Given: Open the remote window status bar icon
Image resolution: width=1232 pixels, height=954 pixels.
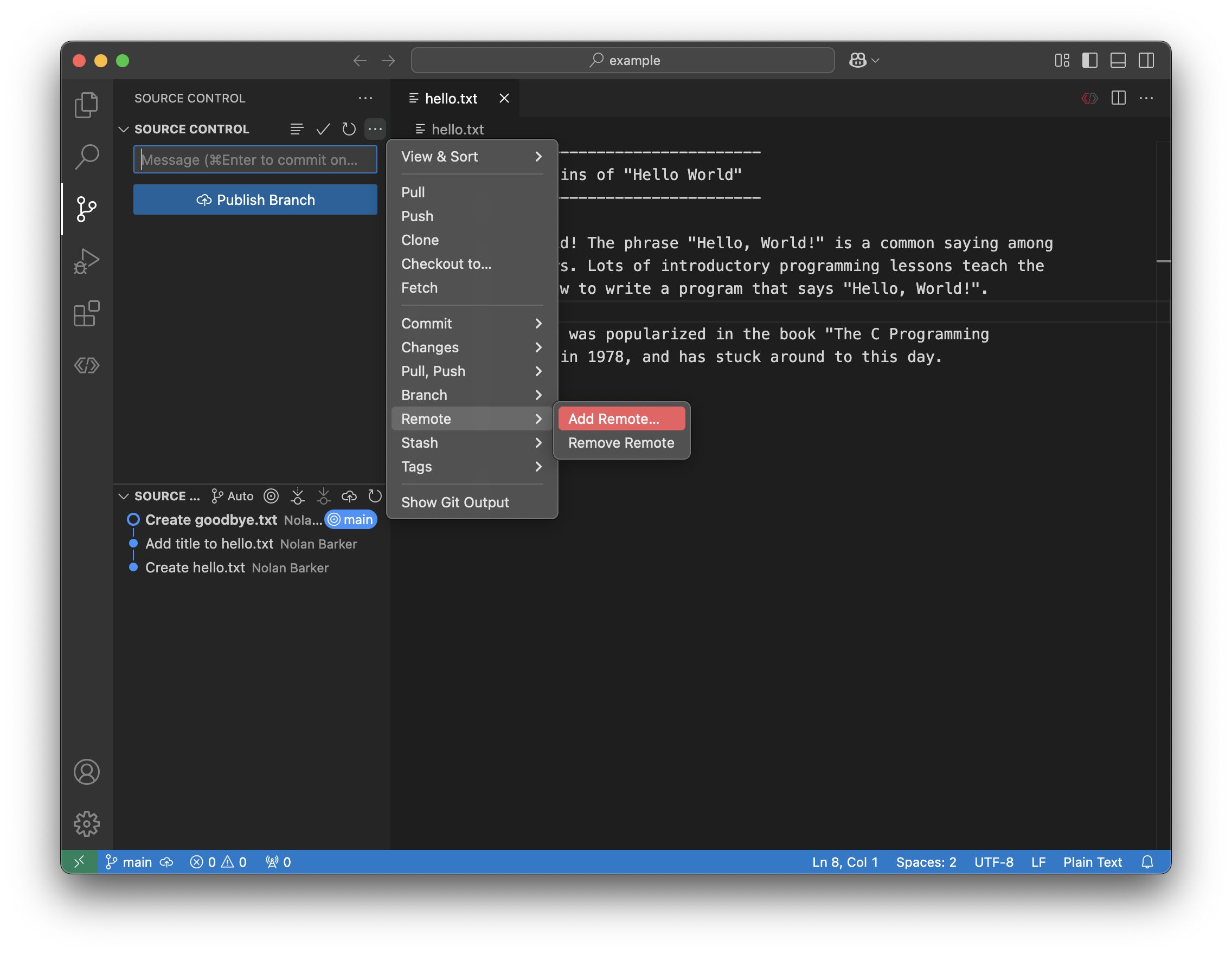Looking at the screenshot, I should pyautogui.click(x=80, y=861).
